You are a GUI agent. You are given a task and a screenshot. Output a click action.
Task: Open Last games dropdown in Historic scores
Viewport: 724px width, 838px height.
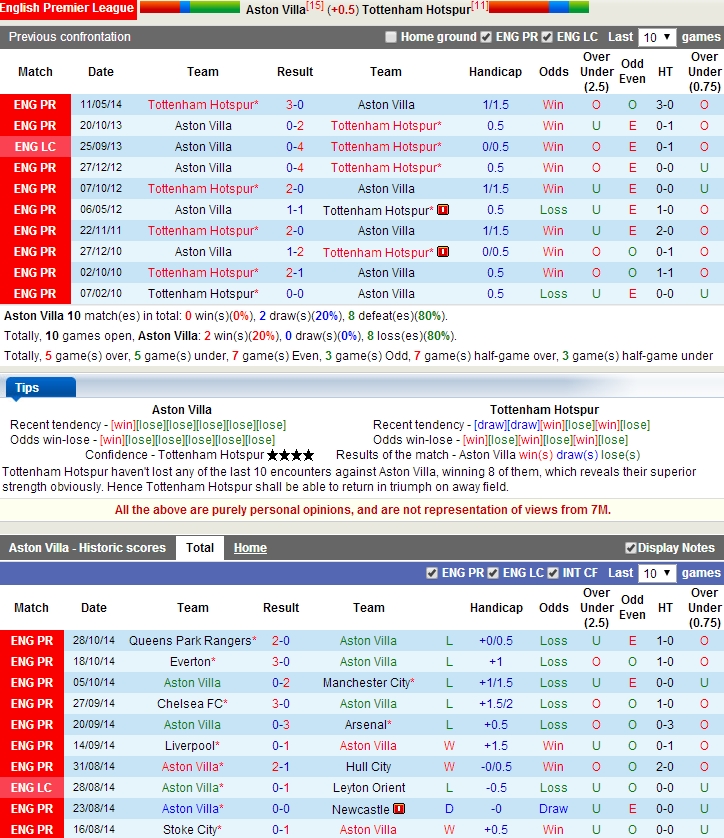point(657,573)
